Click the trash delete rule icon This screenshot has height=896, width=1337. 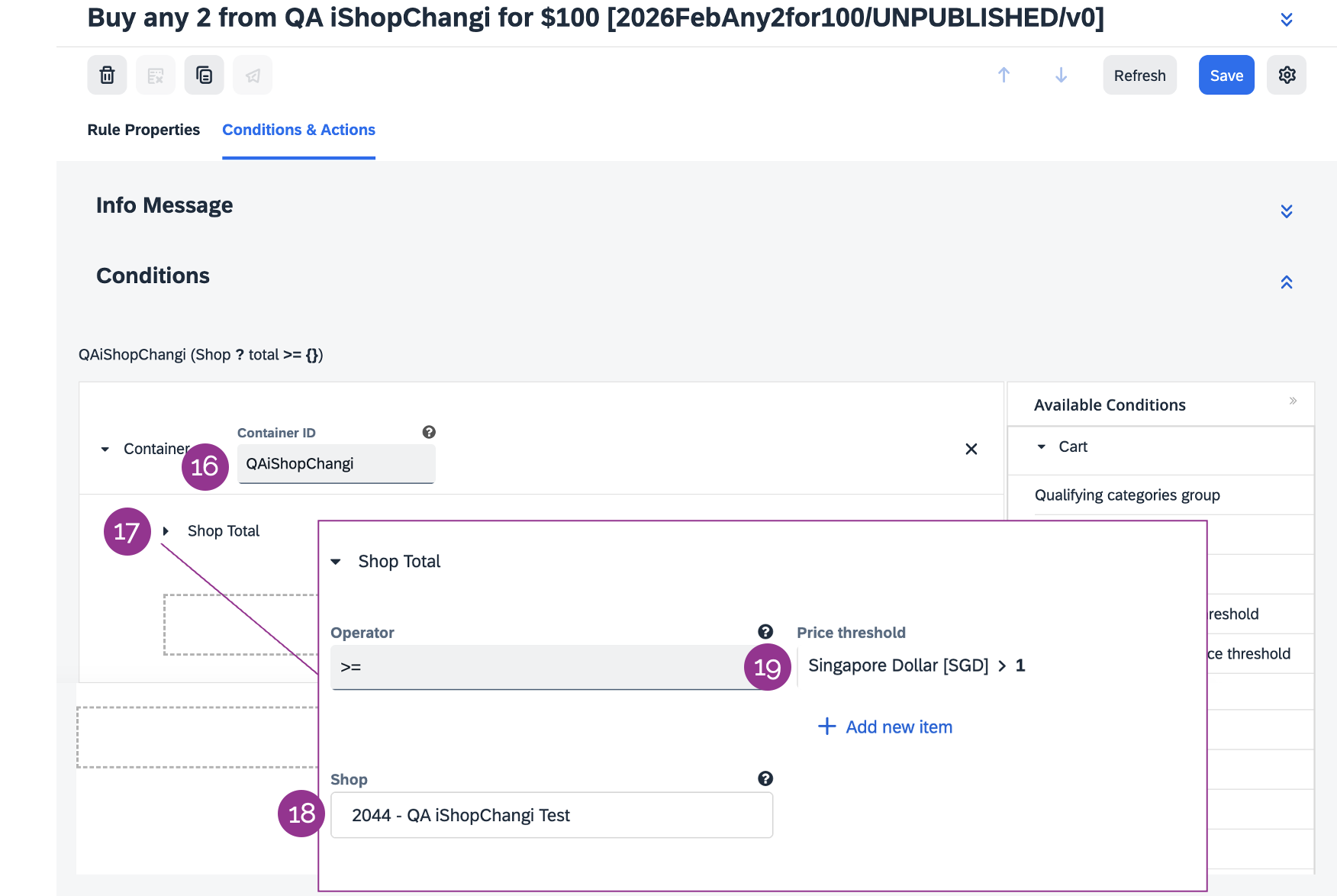[107, 75]
